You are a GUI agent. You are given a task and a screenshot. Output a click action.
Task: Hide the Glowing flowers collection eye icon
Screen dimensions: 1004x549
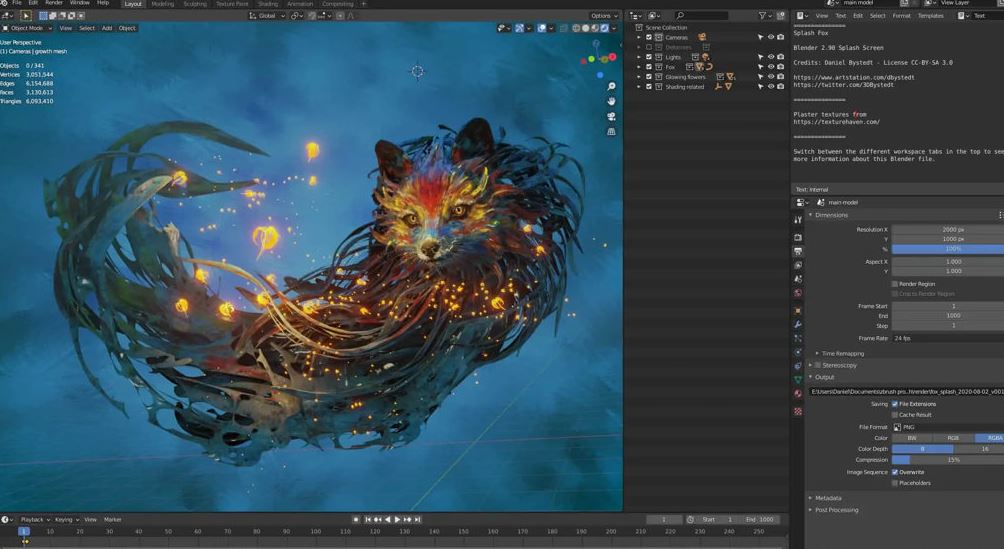[x=771, y=76]
